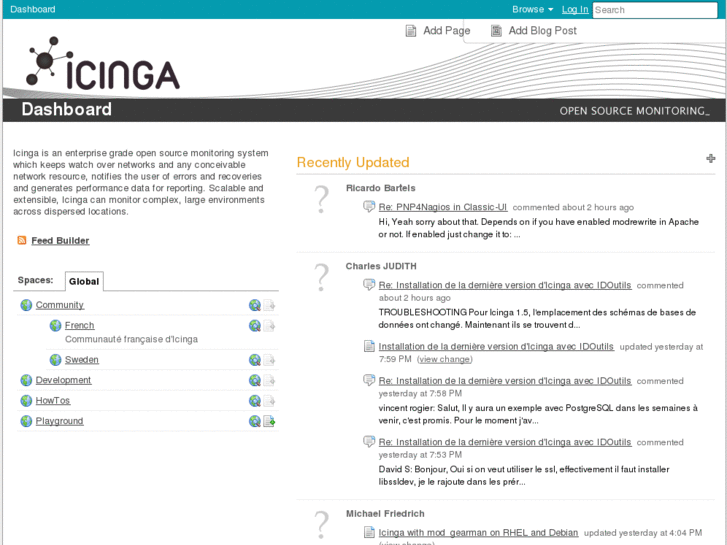Open the Browse dropdown menu

click(x=532, y=9)
